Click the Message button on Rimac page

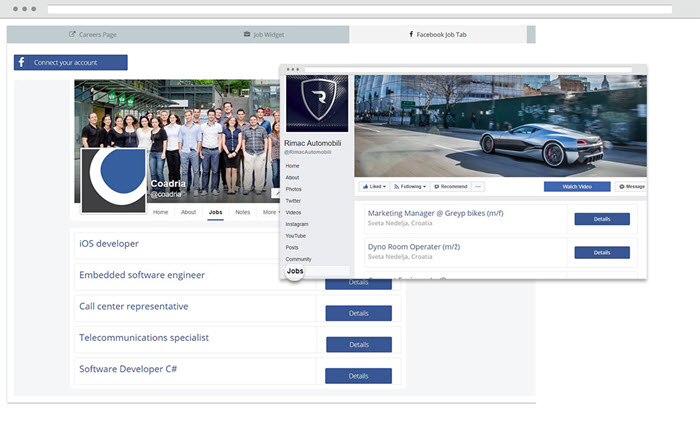pyautogui.click(x=632, y=187)
